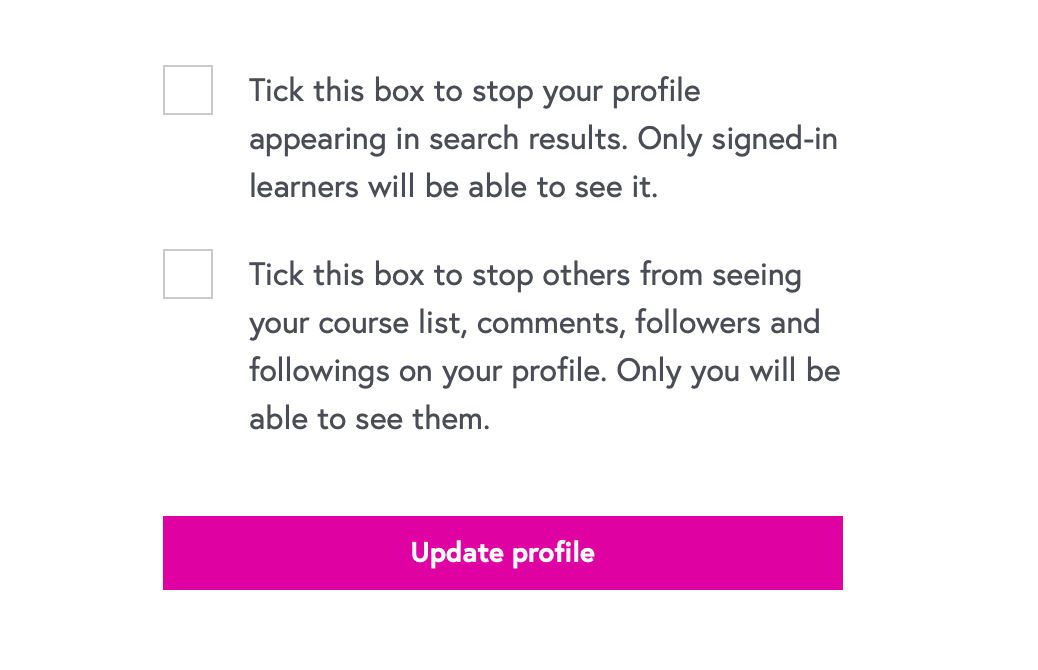The image size is (1038, 670).
Task: Enable the hide followers and followings checkbox
Action: [x=188, y=274]
